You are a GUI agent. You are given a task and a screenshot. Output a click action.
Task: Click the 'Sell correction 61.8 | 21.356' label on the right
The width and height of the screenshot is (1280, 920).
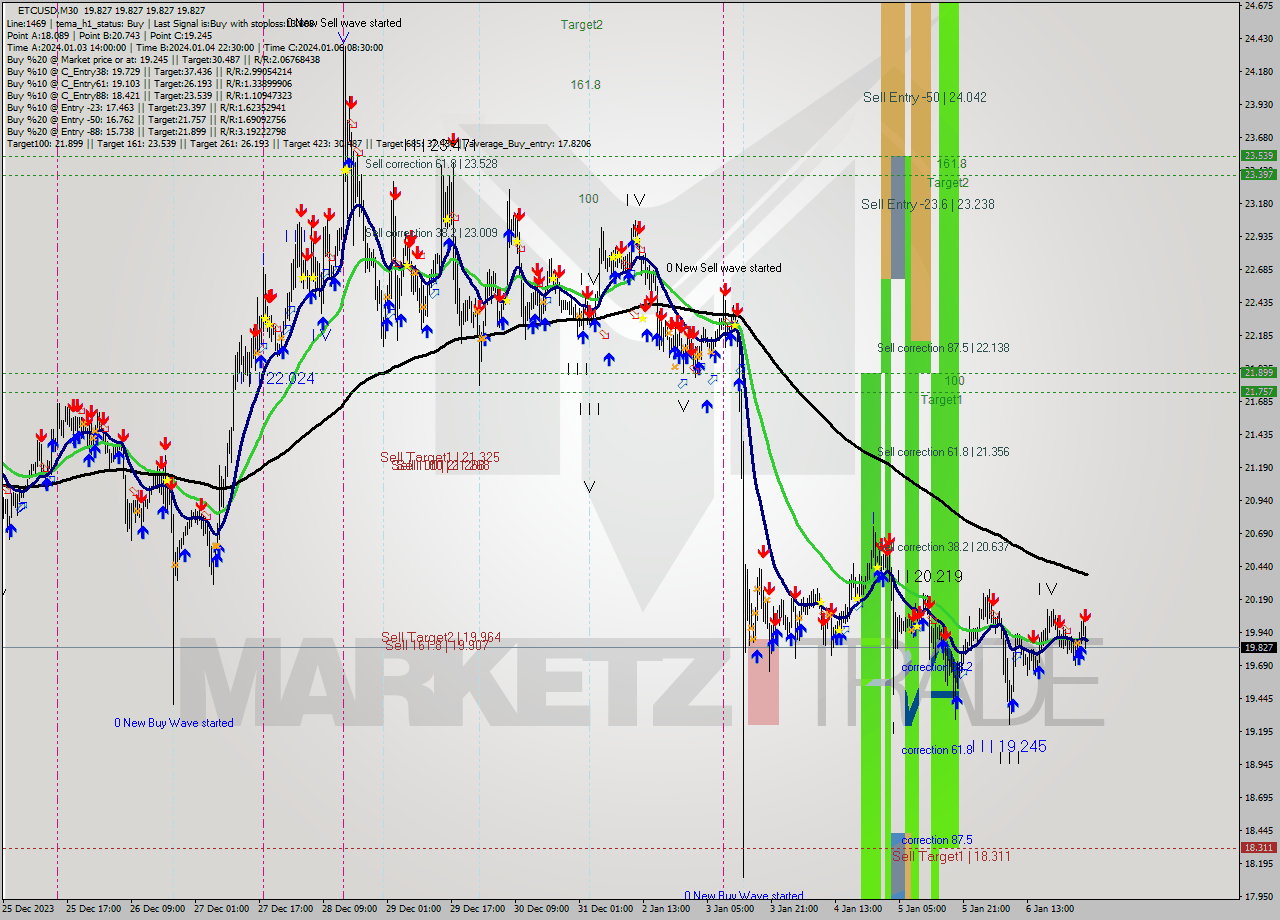tap(943, 452)
